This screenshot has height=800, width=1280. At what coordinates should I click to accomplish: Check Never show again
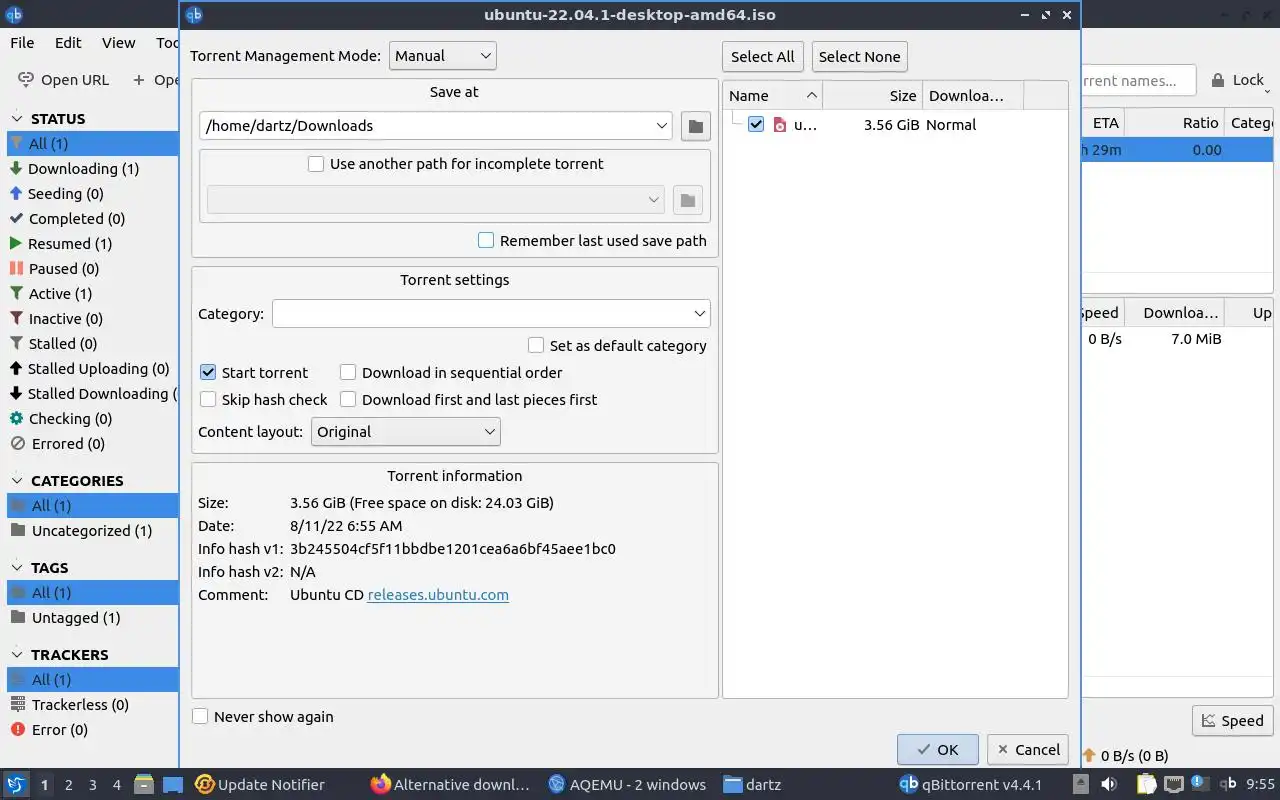pyautogui.click(x=200, y=716)
